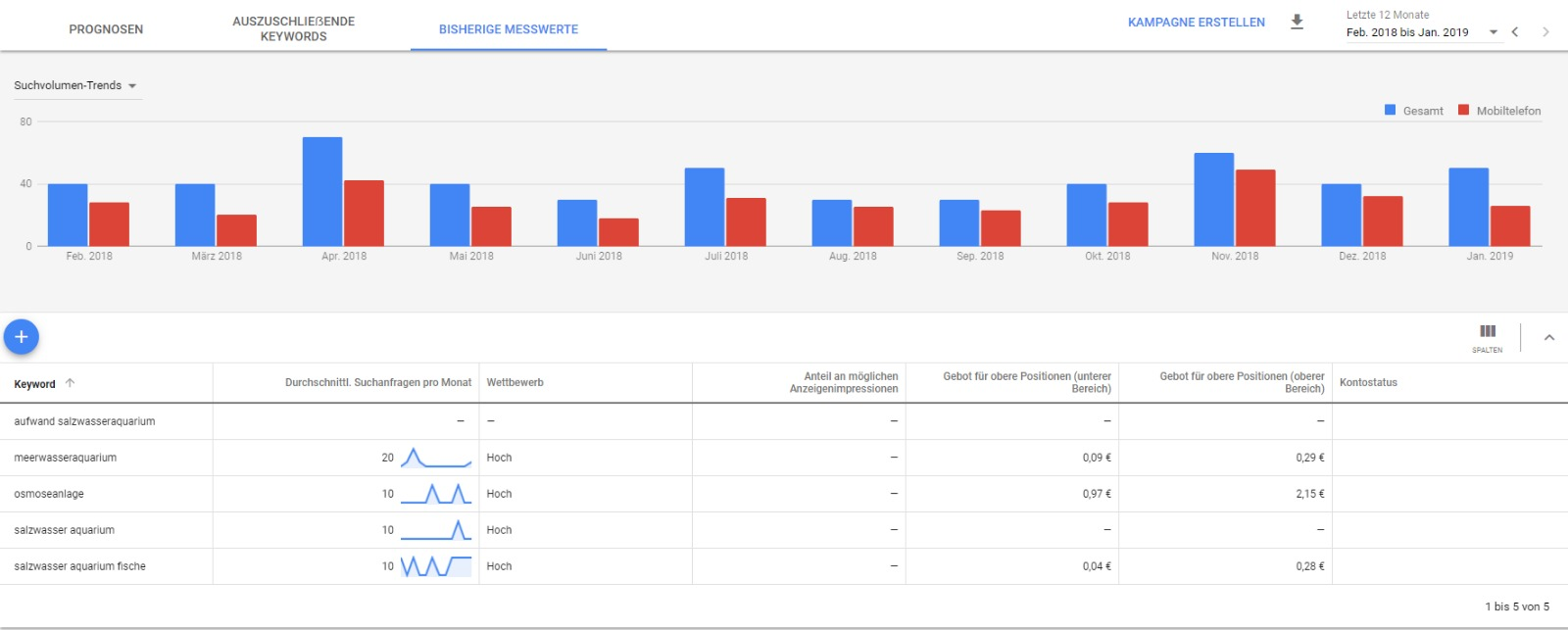
Task: Click Anteil an möglichen Anzeigenimpressionen header
Action: coord(844,382)
